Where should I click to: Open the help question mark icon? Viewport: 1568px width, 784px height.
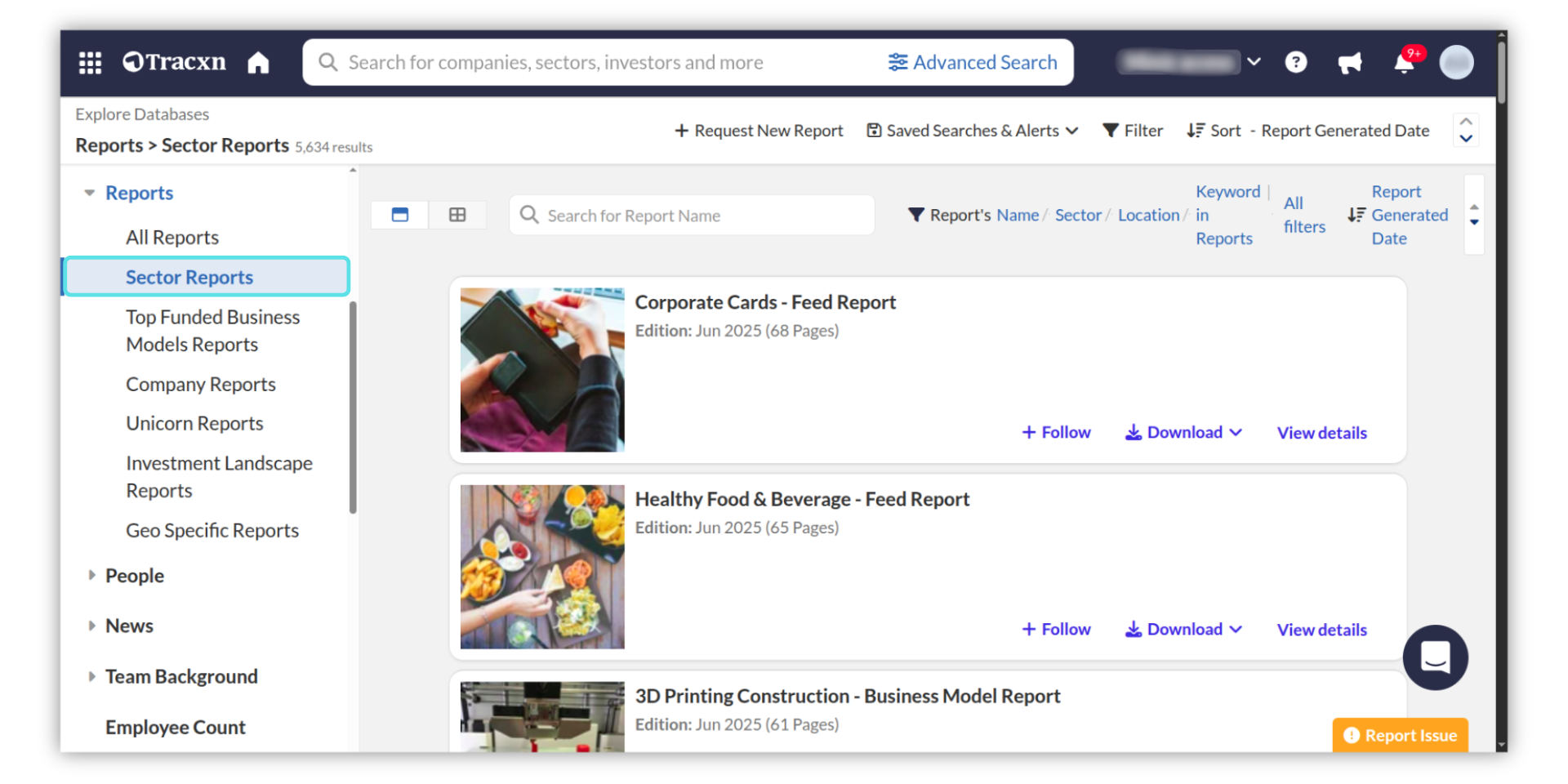1295,62
